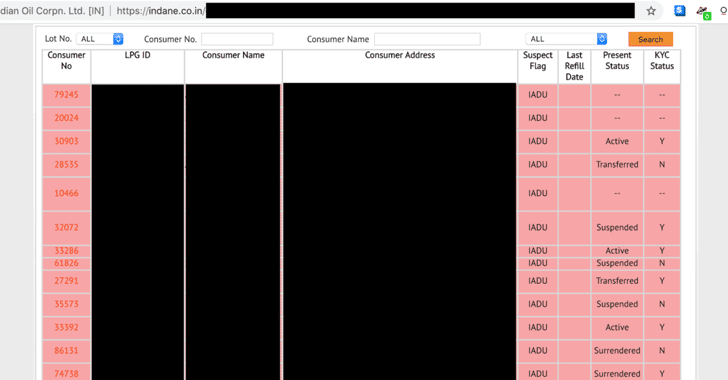
Task: Click KYC status N in row 28535
Action: coord(662,164)
